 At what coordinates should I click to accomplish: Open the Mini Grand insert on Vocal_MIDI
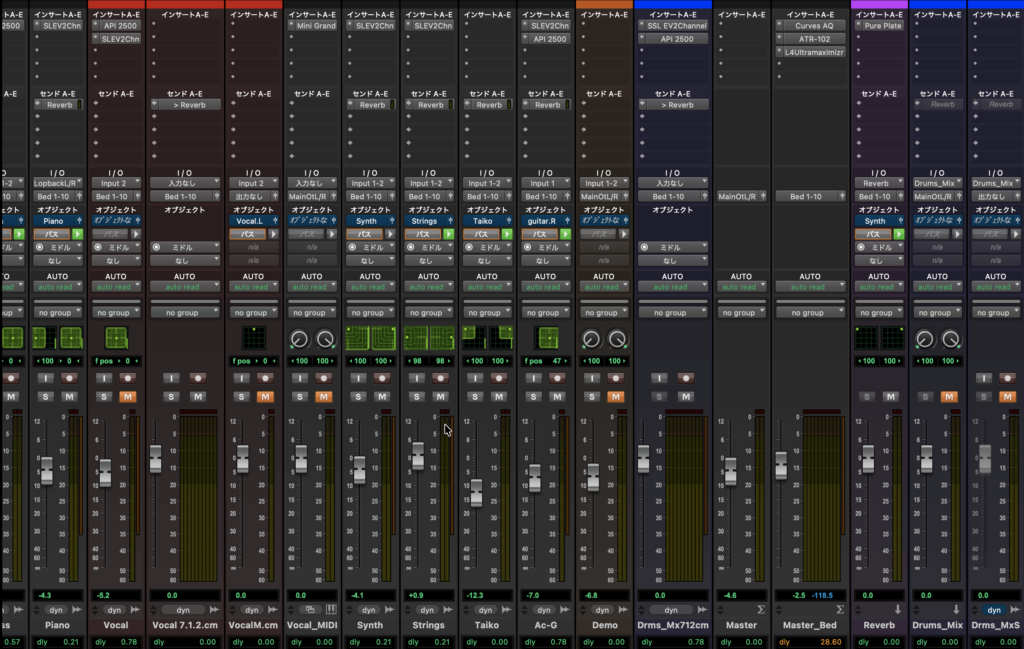click(x=316, y=26)
